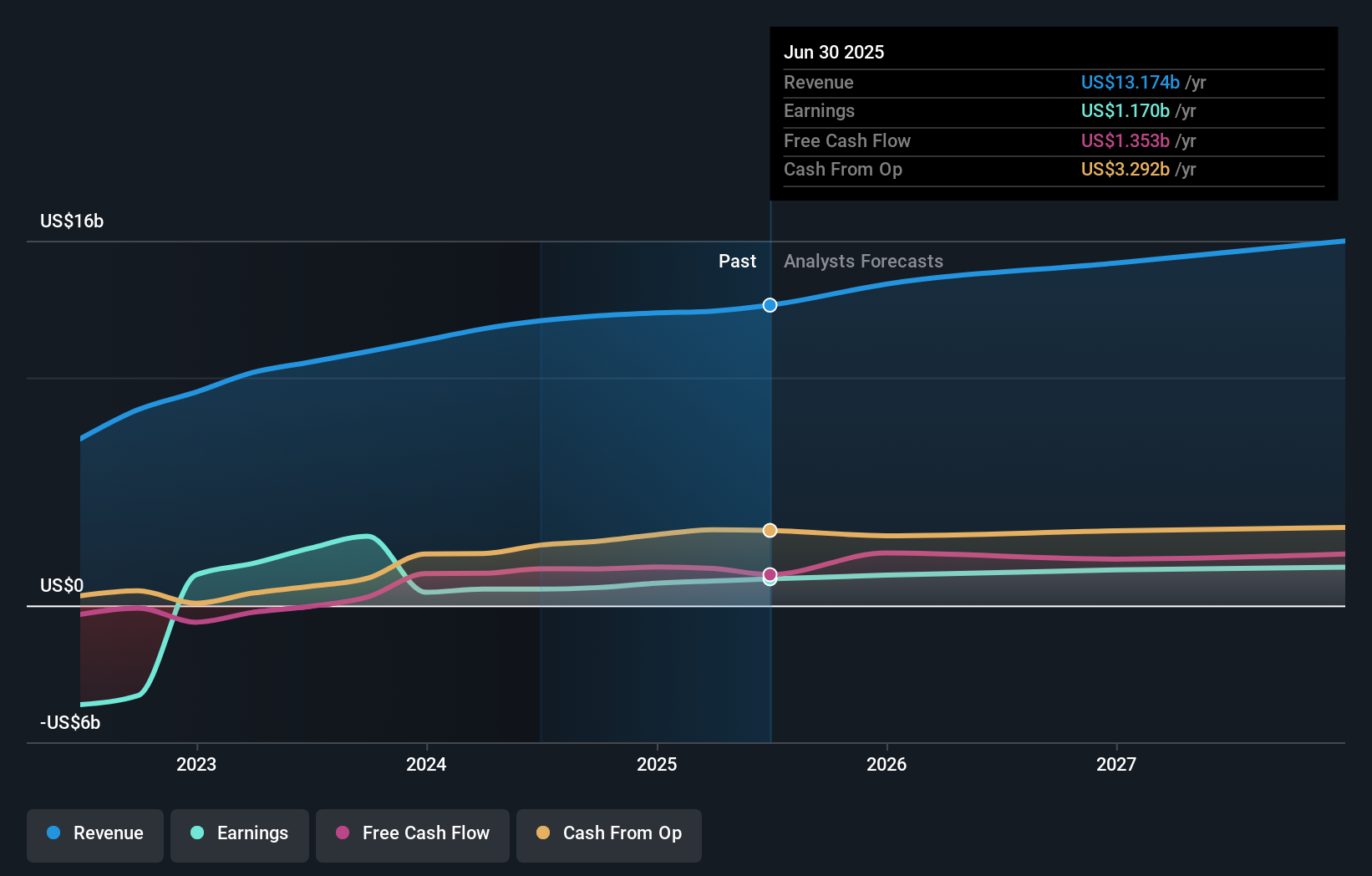Image resolution: width=1372 pixels, height=876 pixels.
Task: Click the yellow Cash From Op legend dot
Action: click(x=543, y=833)
